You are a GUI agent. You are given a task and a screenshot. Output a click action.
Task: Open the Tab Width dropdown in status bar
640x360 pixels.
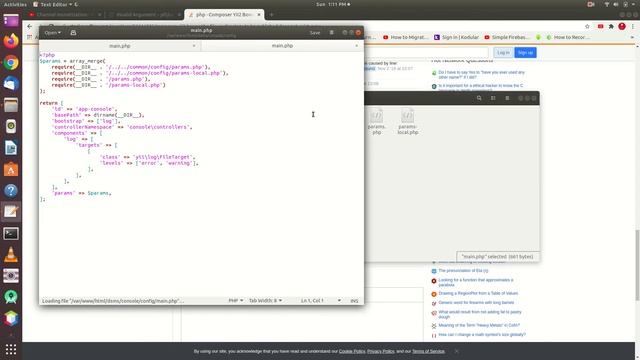[x=265, y=301]
